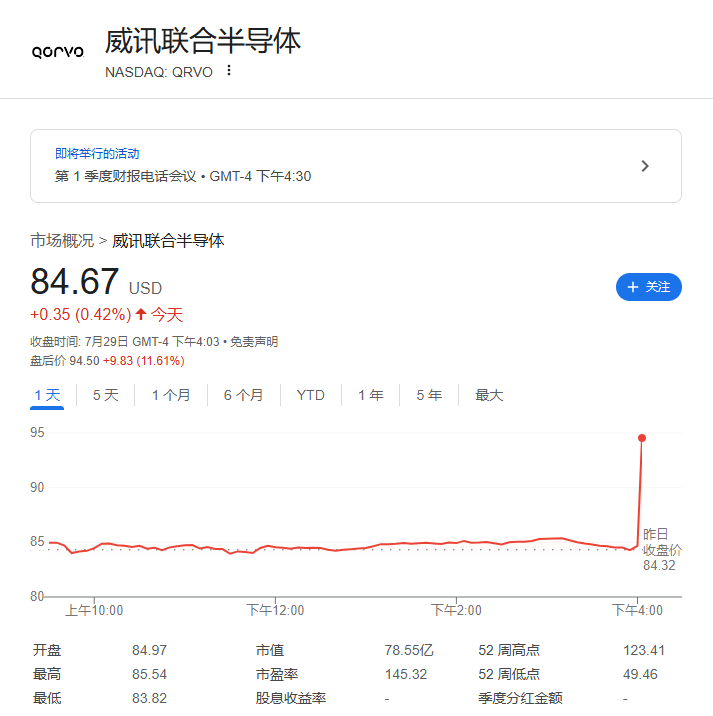This screenshot has height=716, width=713.
Task: Click the 最高 value 85.54
Action: (x=149, y=674)
